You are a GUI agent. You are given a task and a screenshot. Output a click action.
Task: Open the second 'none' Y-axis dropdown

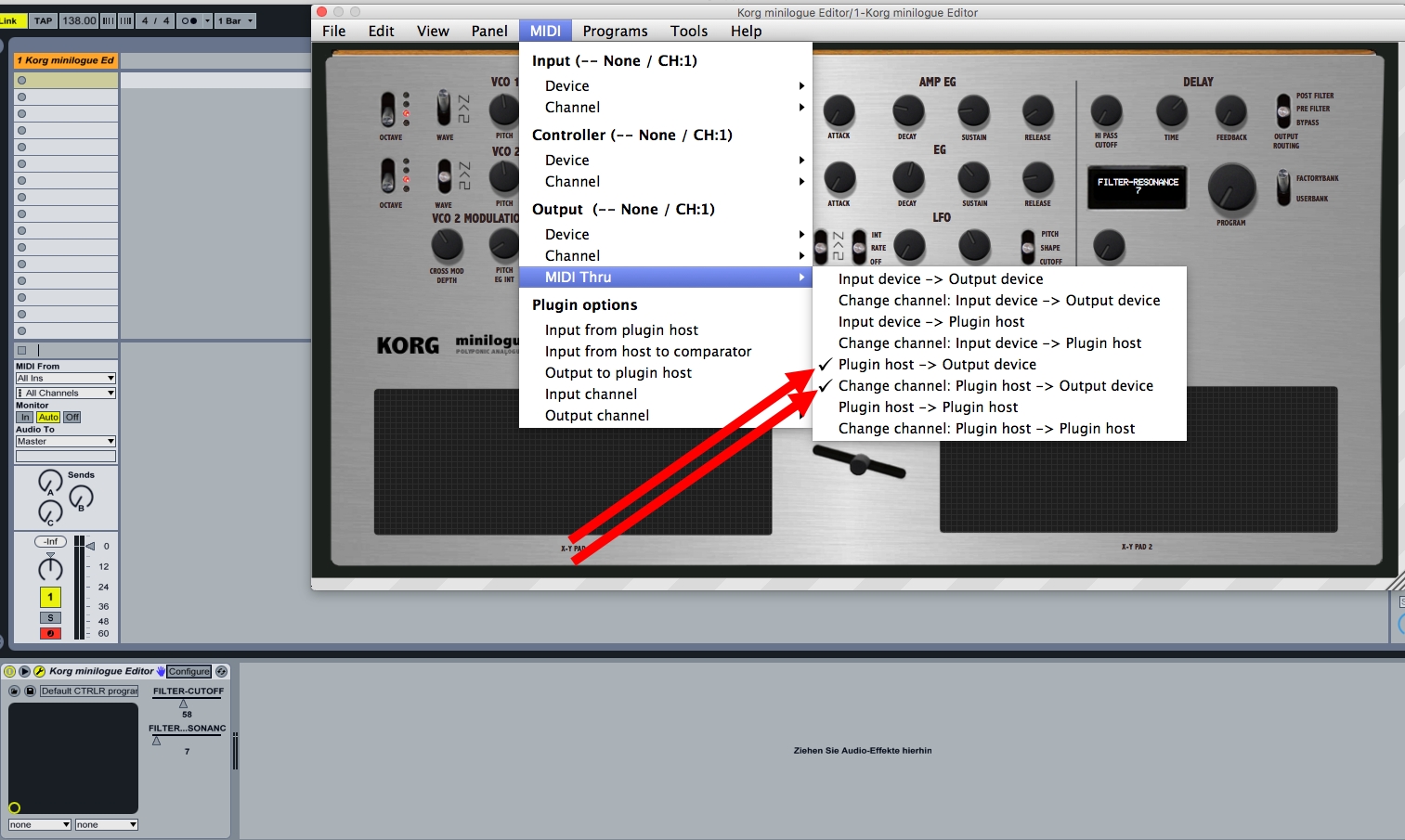click(x=107, y=824)
